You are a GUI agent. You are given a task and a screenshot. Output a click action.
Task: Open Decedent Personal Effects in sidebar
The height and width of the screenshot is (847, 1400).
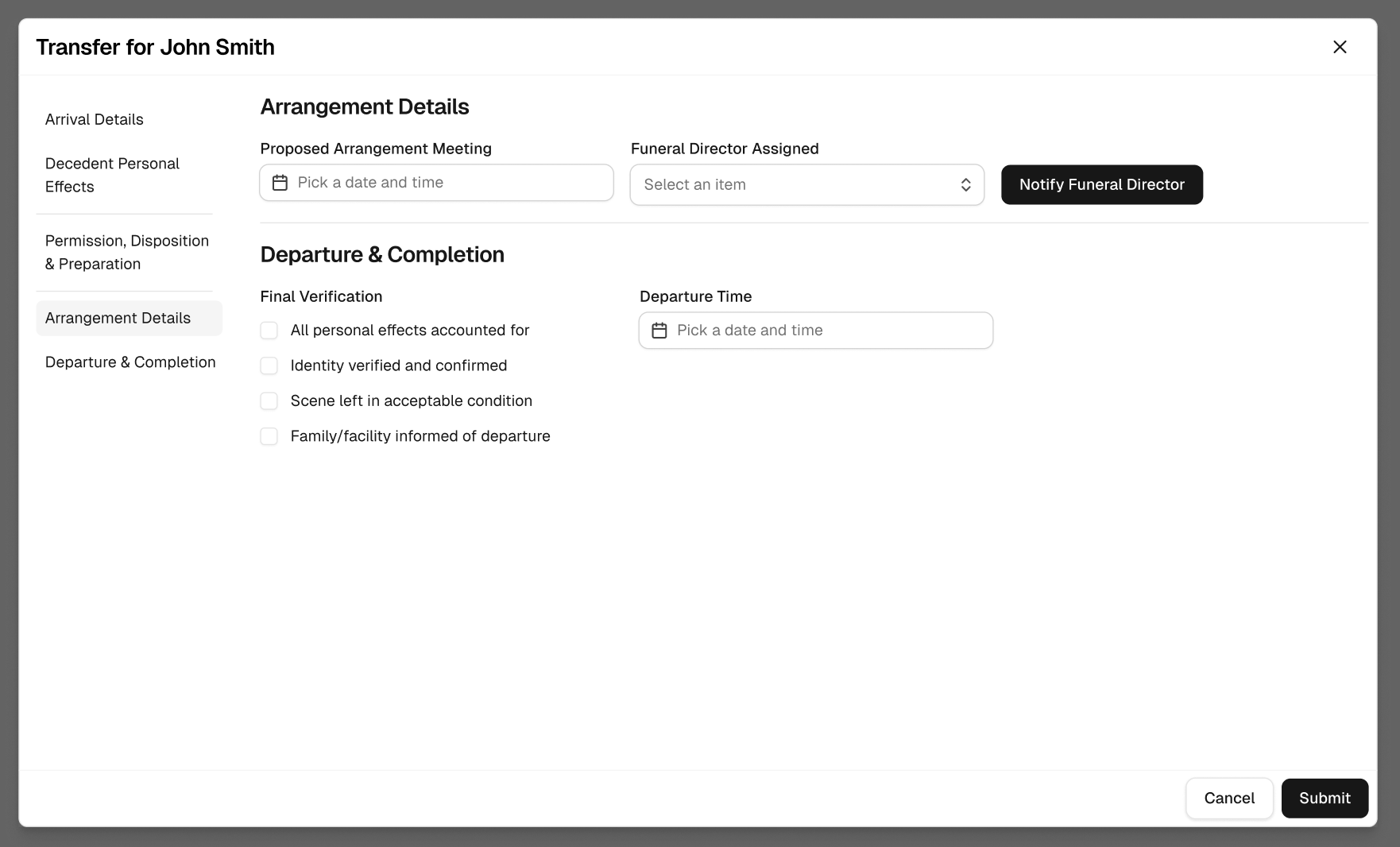pos(112,175)
